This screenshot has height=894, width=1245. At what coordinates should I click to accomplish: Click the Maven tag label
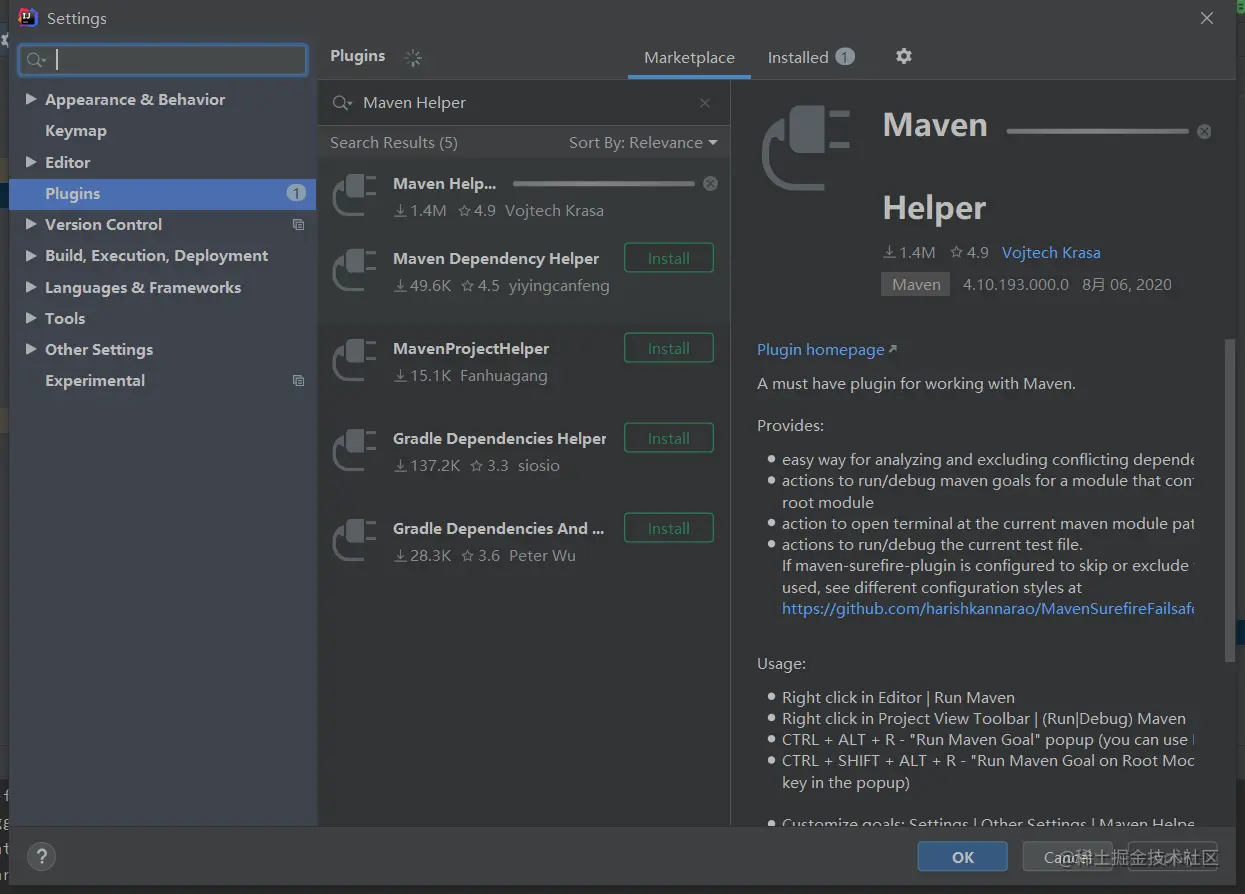point(917,285)
